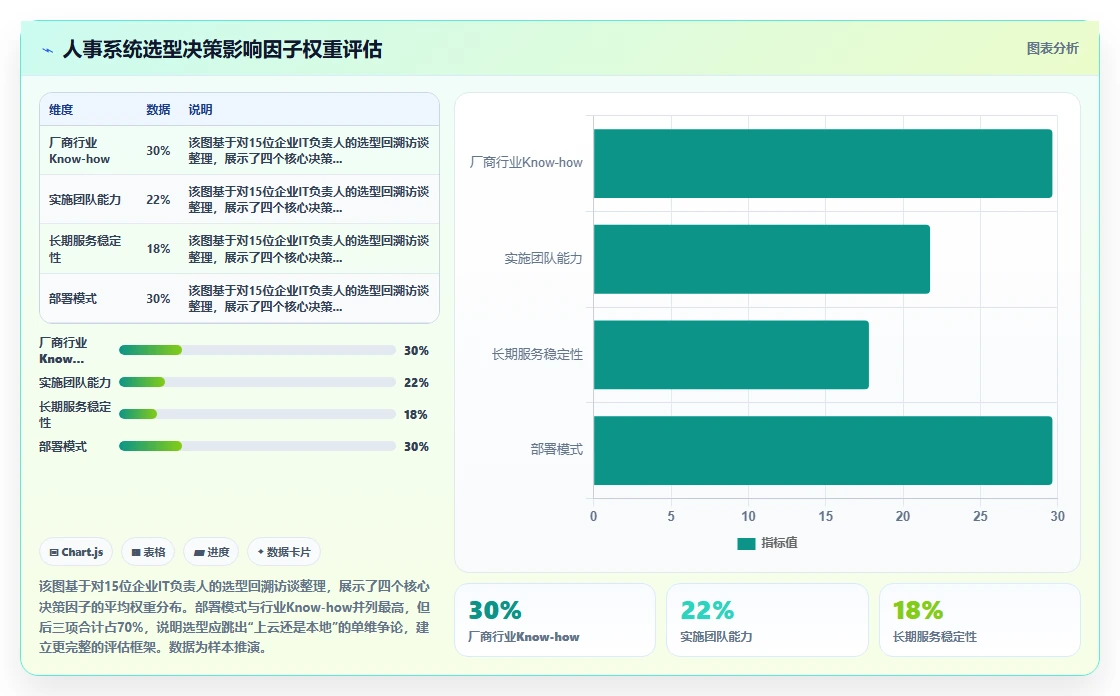Screen dimensions: 1120x696
Task: Click the chart axis label 长期服务稳定性
Action: (537, 354)
